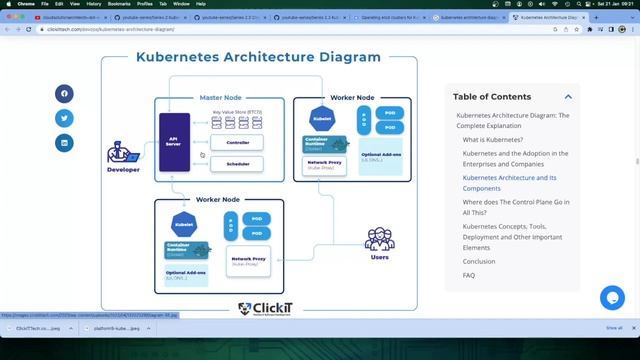Reload the current page
The image size is (640, 360).
click(x=29, y=29)
